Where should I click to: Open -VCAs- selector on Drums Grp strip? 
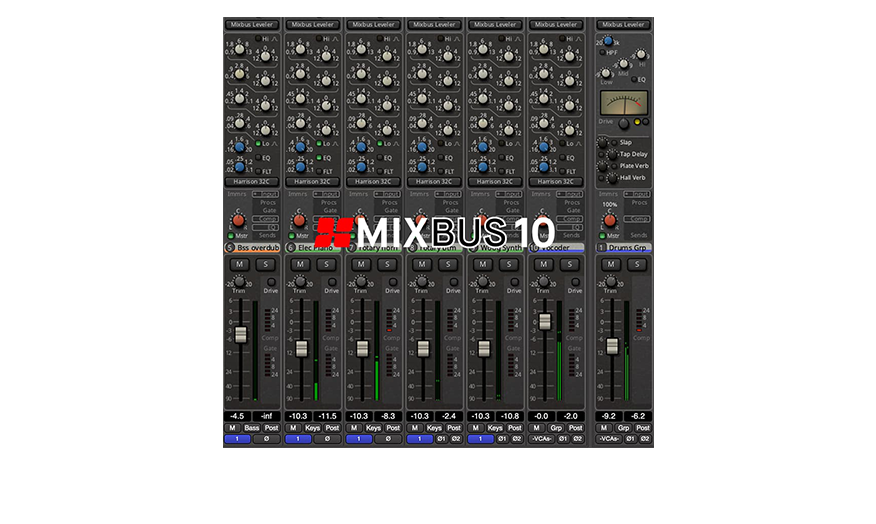click(x=609, y=439)
